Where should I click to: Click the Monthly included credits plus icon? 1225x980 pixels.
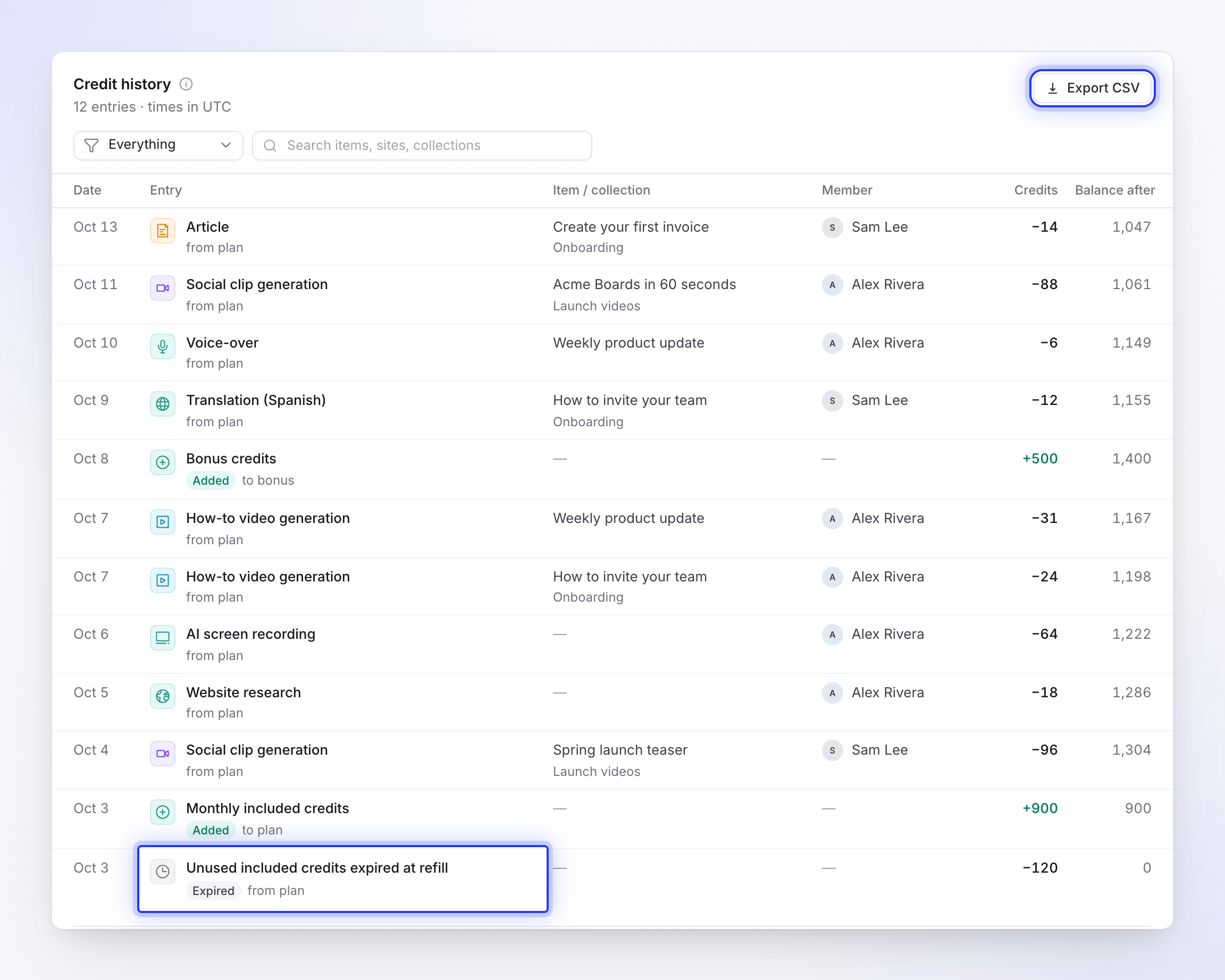tap(163, 812)
